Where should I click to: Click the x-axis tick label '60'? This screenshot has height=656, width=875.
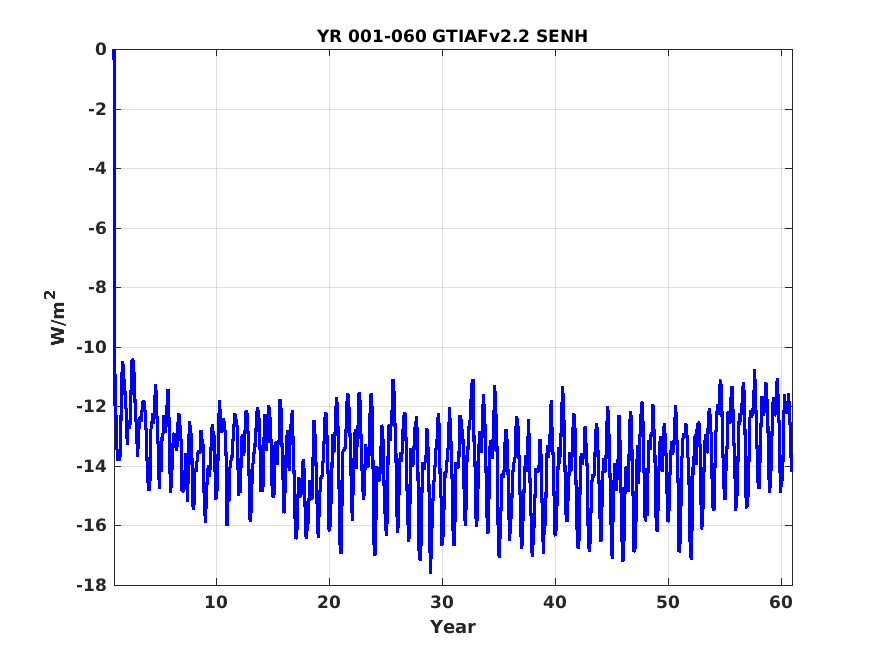click(x=781, y=602)
